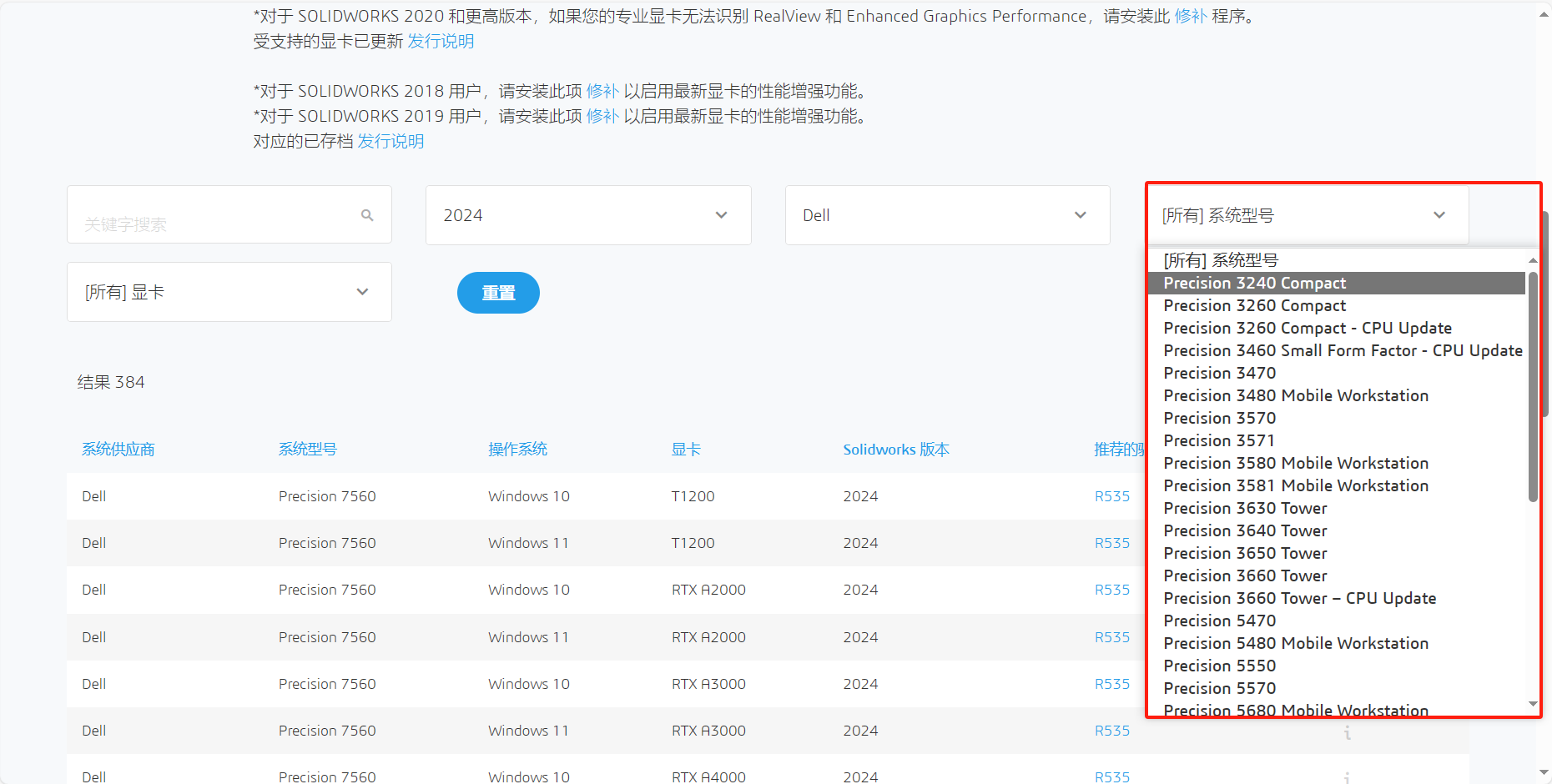Click the 修补 patch link for SOLIDWORKS 2018
Viewport: 1552px width, 784px height.
click(601, 90)
